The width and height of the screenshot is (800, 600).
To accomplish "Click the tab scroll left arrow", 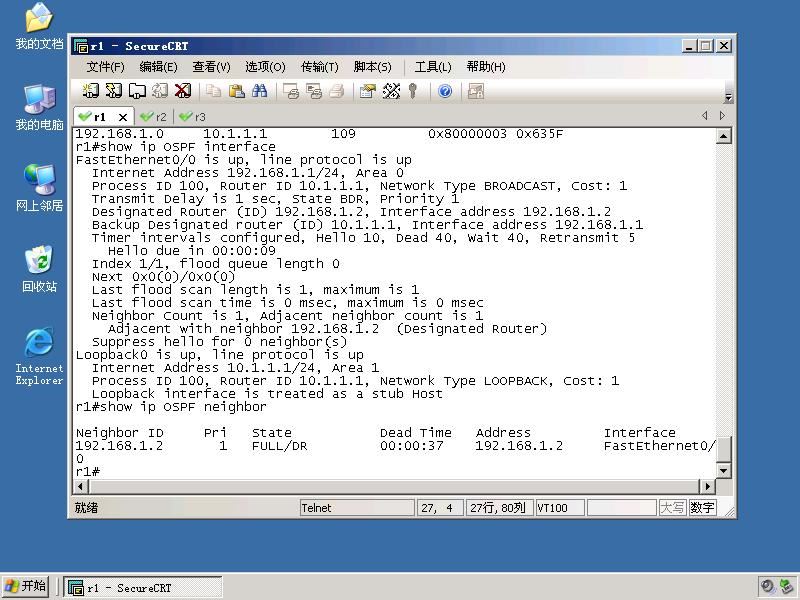I will (705, 116).
